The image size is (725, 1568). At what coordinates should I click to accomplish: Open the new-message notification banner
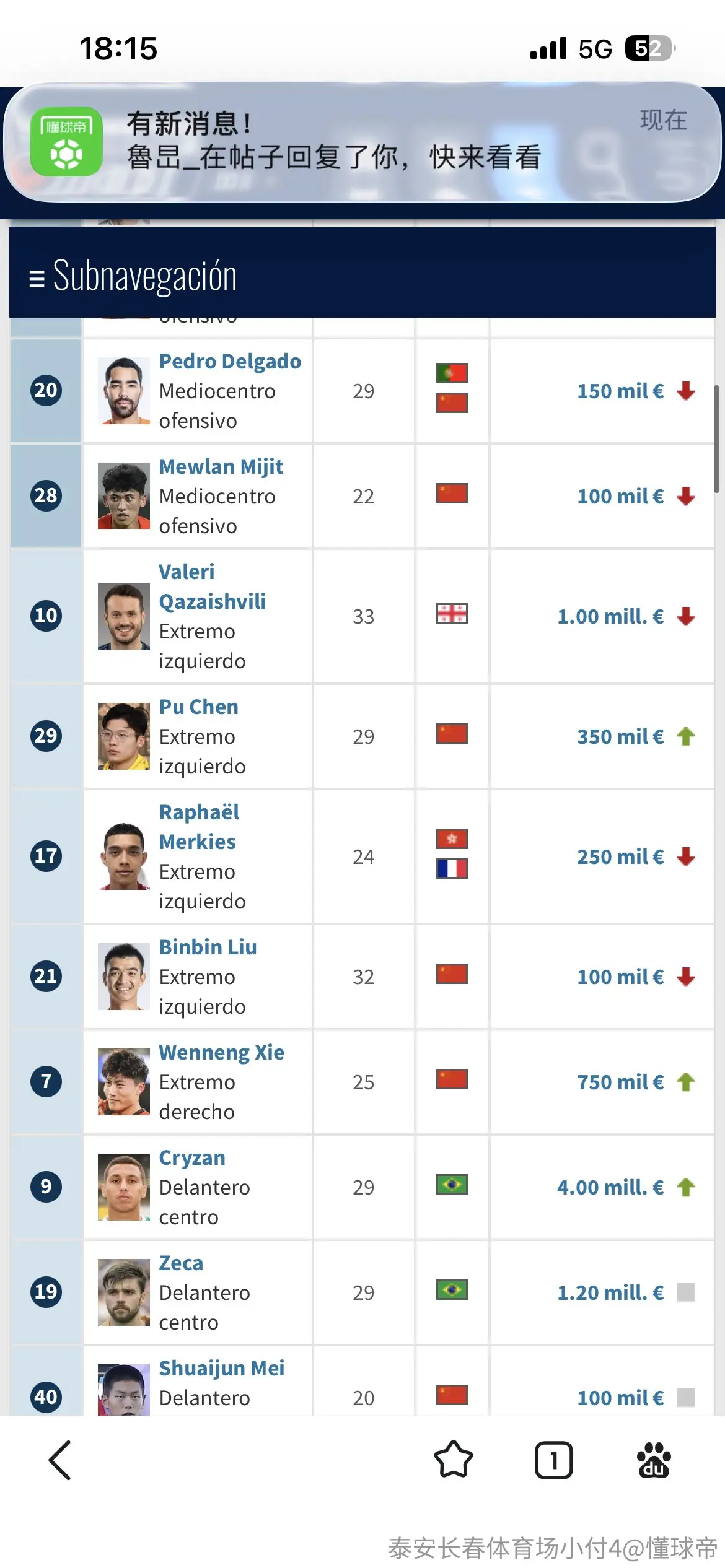362,142
